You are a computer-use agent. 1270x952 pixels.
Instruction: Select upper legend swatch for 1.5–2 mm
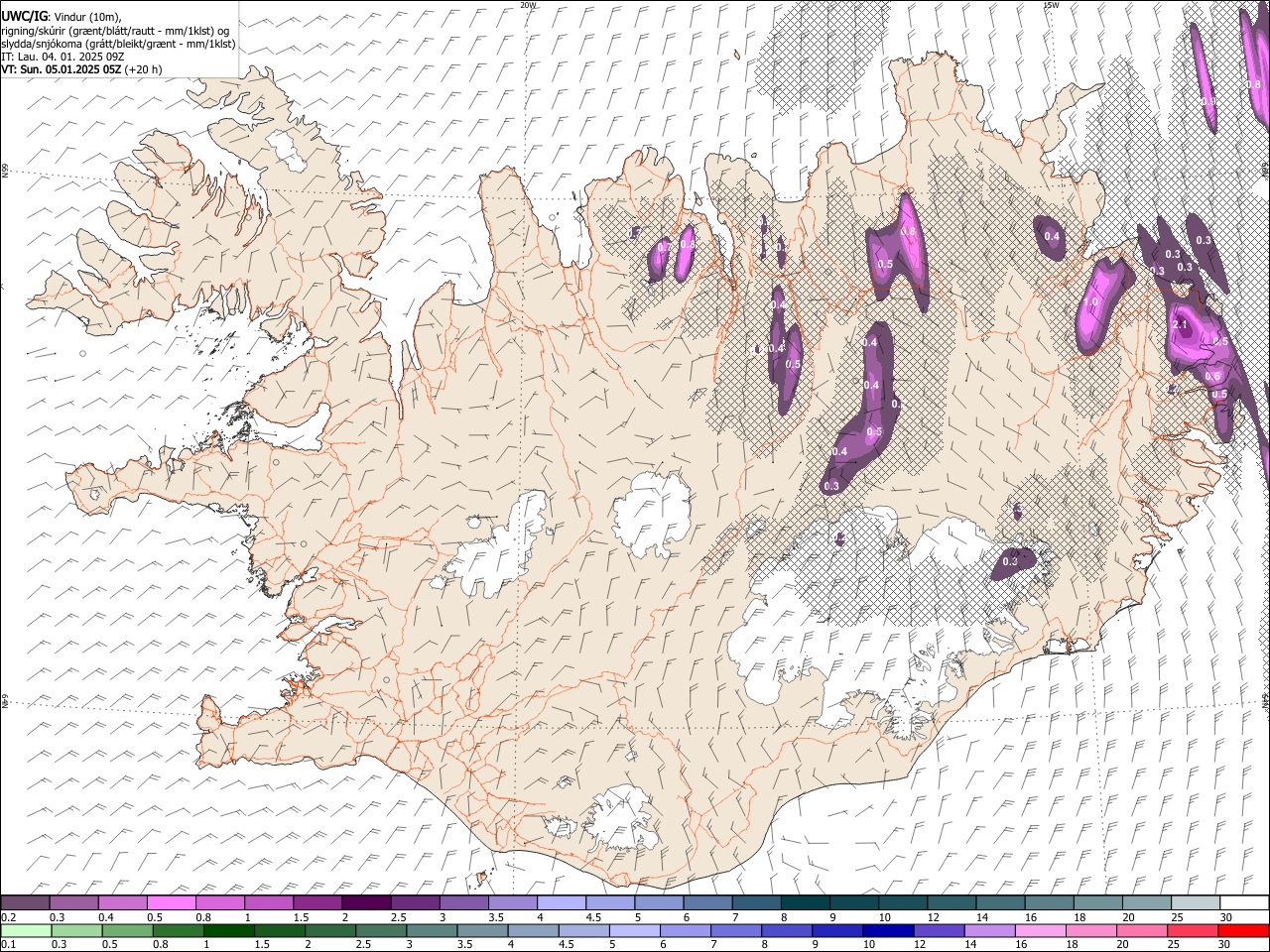(x=317, y=902)
